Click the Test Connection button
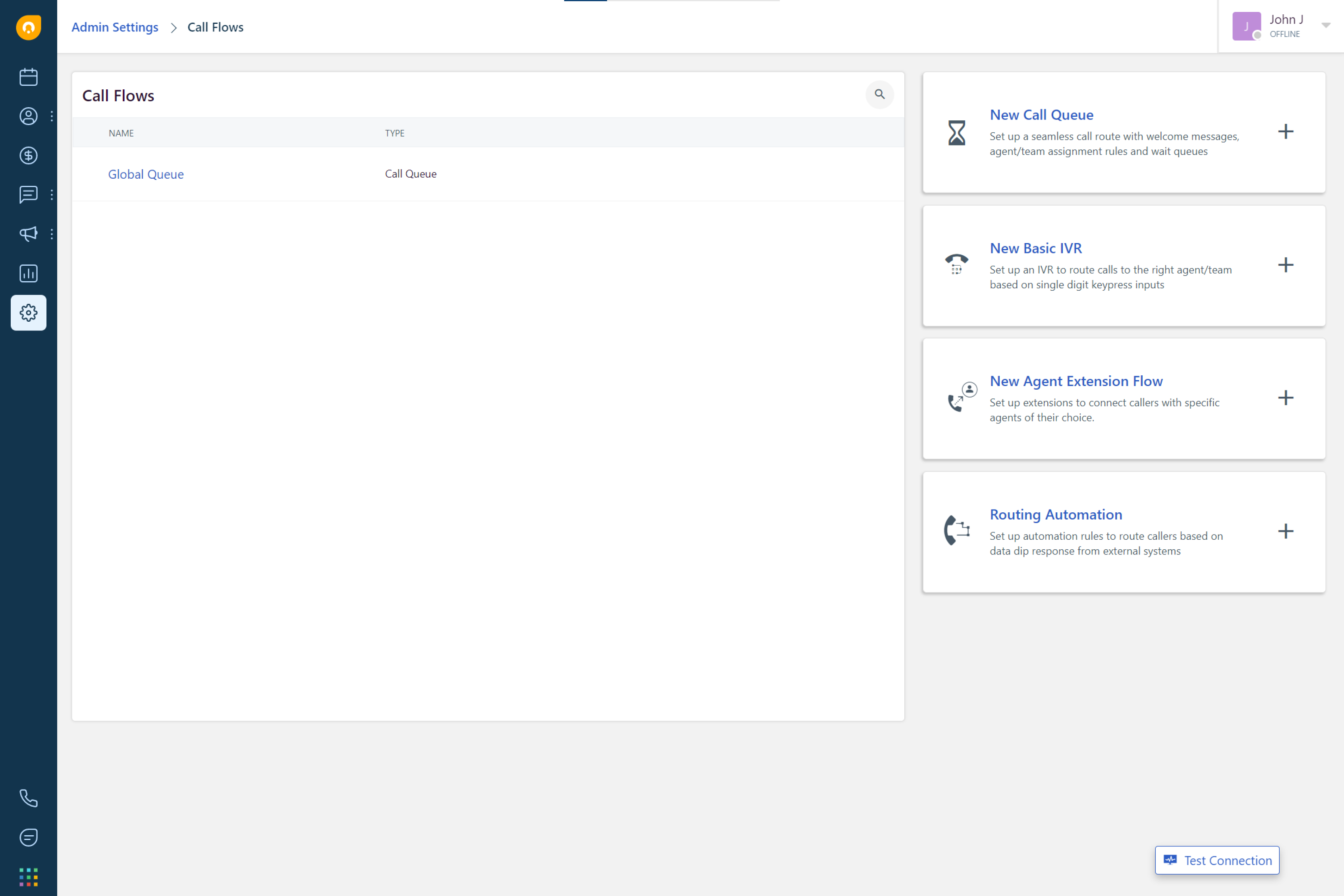 click(x=1217, y=860)
